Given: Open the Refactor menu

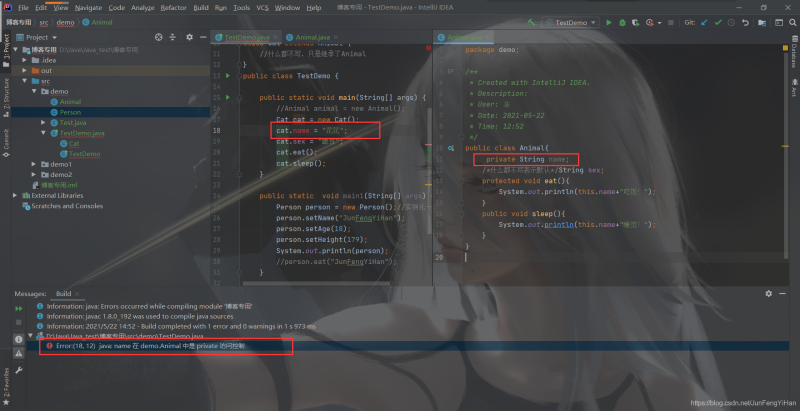Looking at the screenshot, I should 173,8.
